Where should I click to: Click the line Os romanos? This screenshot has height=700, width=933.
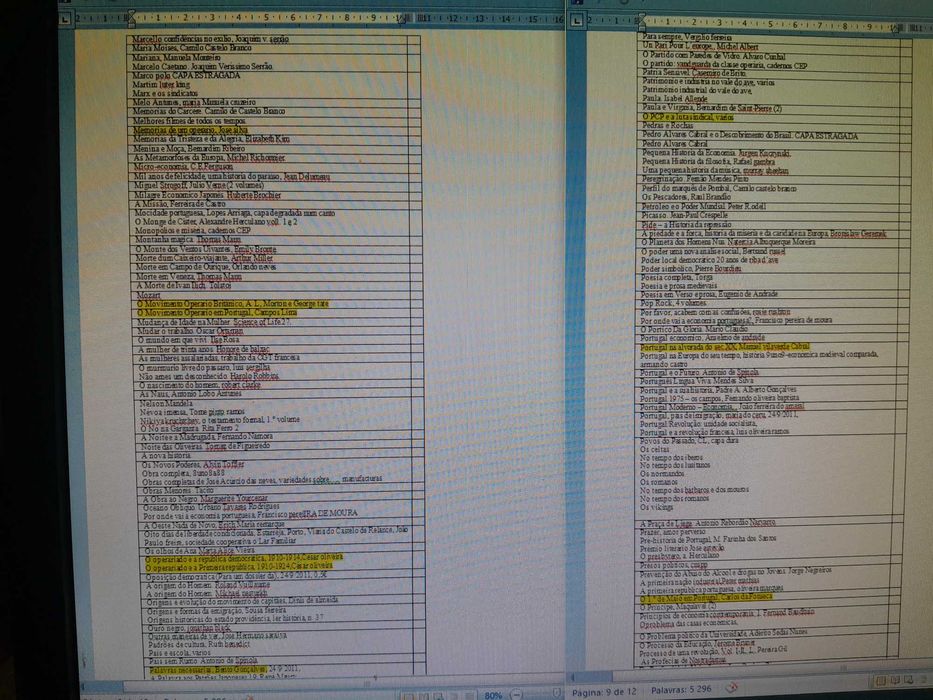658,483
